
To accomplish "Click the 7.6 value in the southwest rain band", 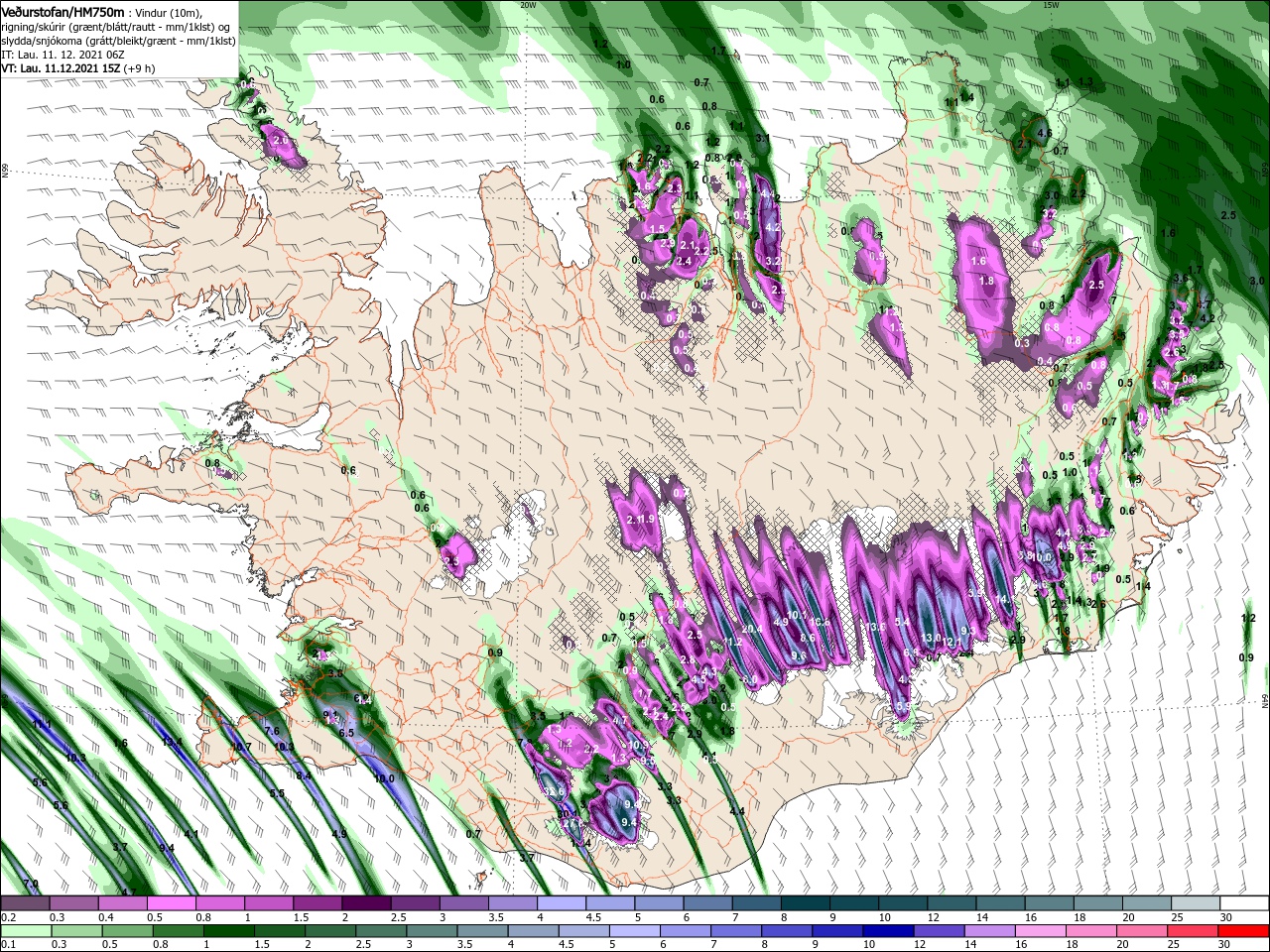I will (272, 731).
